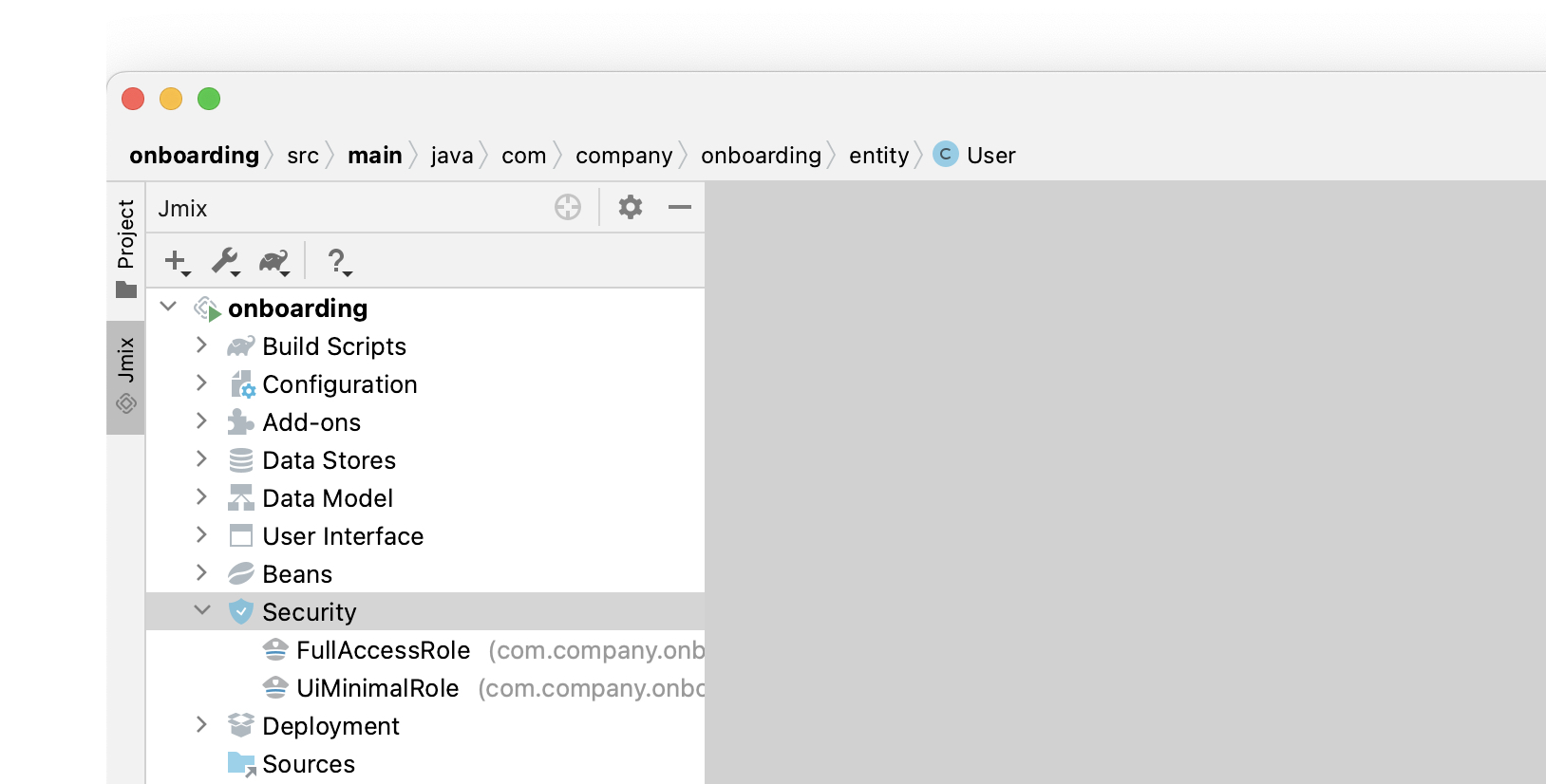The width and height of the screenshot is (1546, 784).
Task: Click src in the breadcrumb bar
Action: [x=303, y=156]
